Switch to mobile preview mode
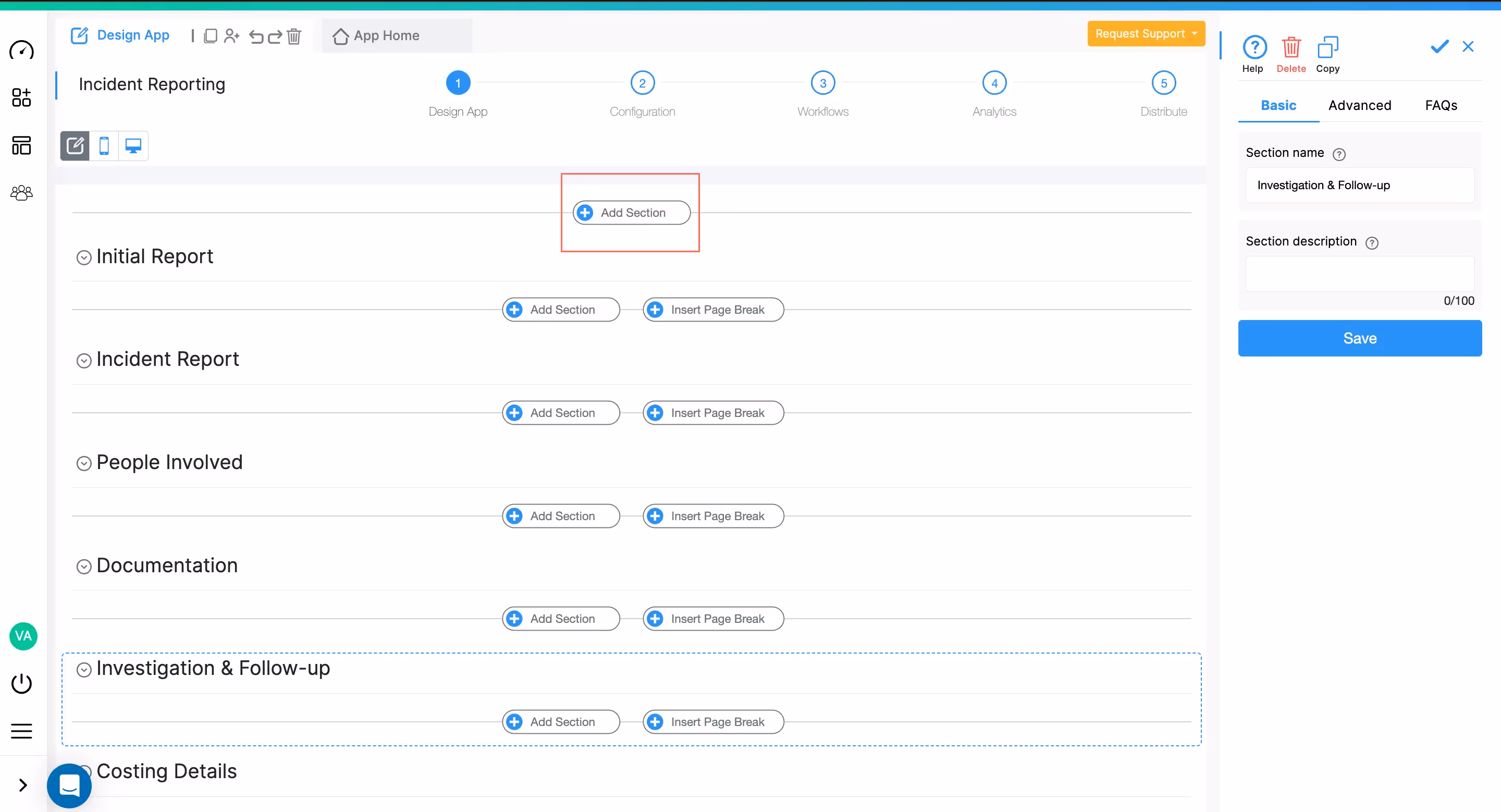 (104, 145)
